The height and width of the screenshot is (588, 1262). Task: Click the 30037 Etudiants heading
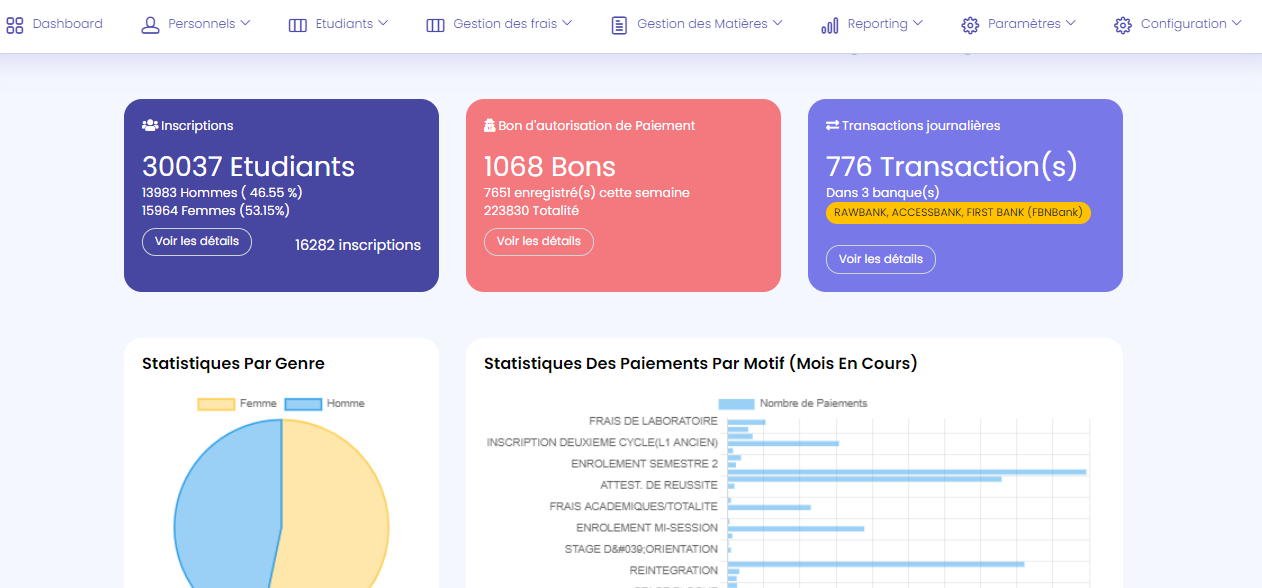click(x=248, y=166)
